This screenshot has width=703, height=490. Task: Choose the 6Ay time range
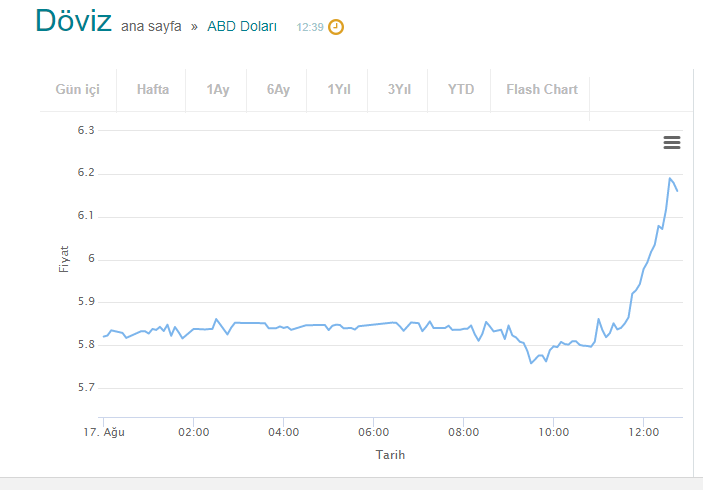pos(278,89)
